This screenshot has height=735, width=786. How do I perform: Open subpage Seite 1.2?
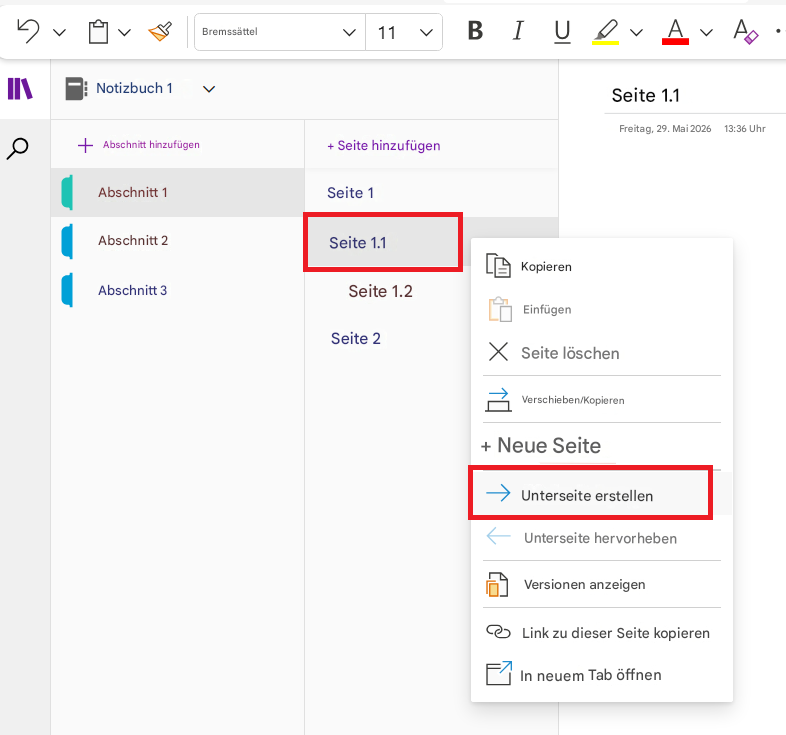380,291
